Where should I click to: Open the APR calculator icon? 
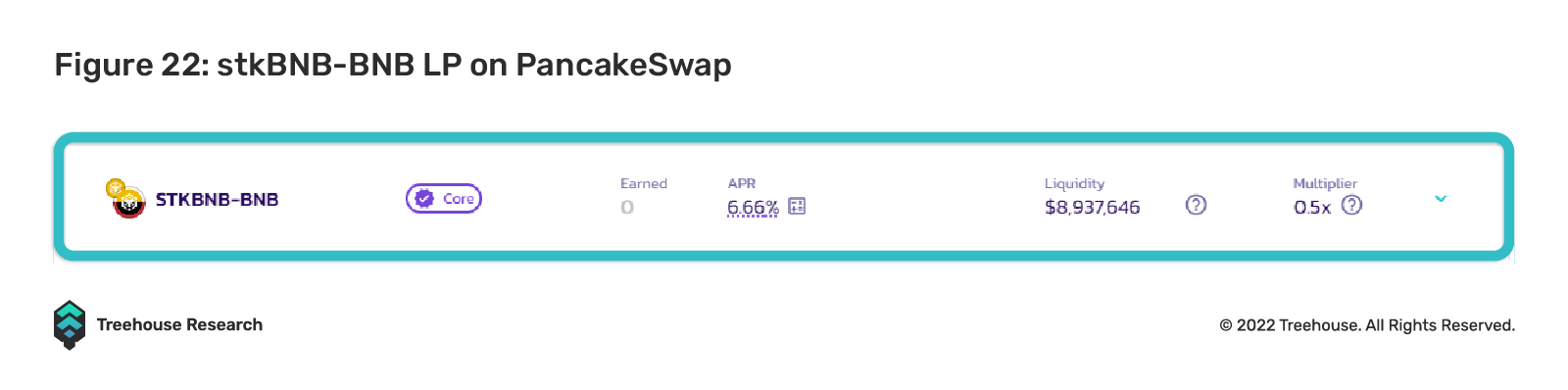(x=797, y=206)
